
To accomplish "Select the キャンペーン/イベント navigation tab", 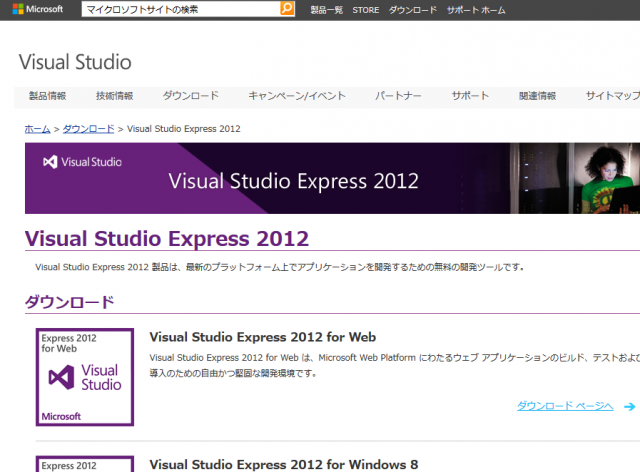I will (297, 96).
